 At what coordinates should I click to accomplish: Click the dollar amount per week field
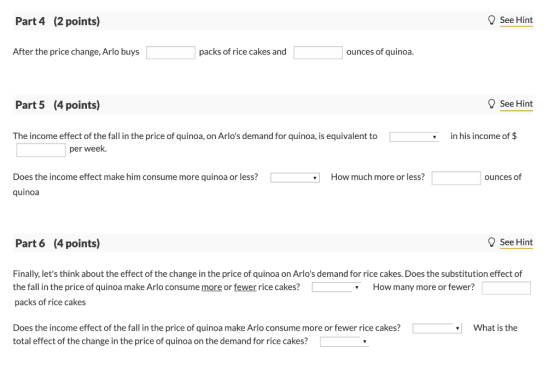click(x=41, y=150)
